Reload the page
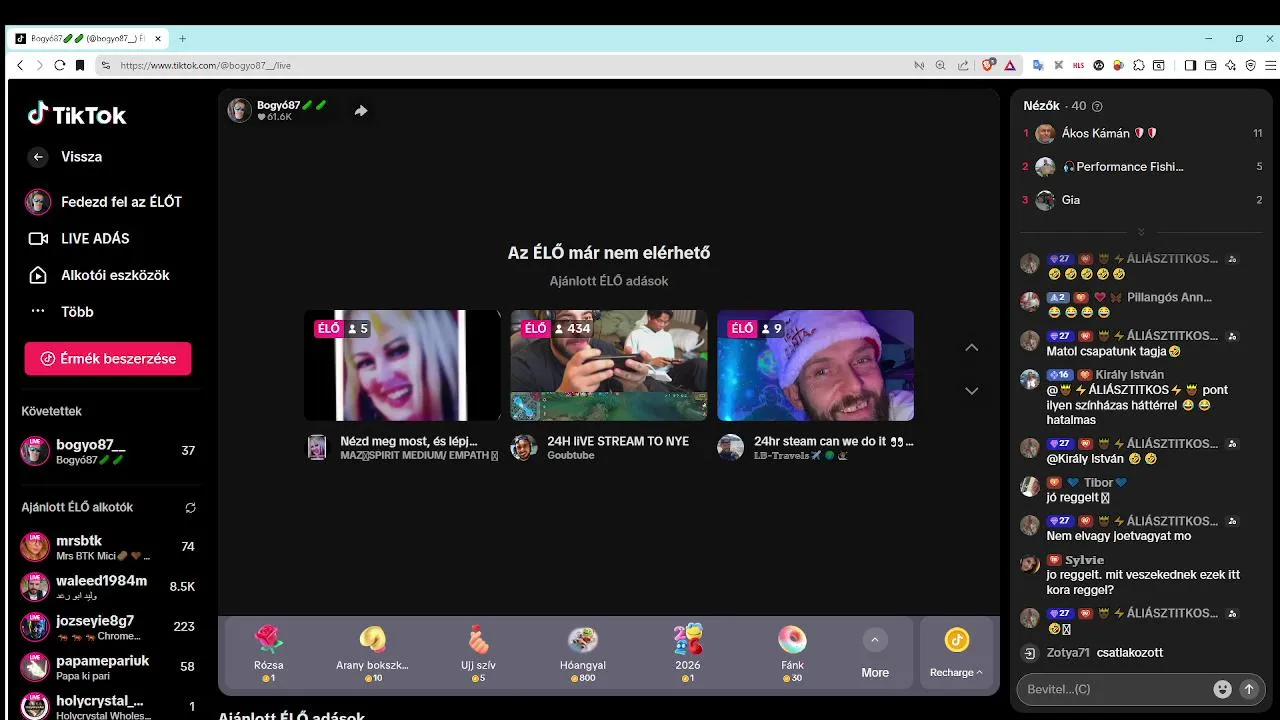This screenshot has height=720, width=1280. pos(59,65)
